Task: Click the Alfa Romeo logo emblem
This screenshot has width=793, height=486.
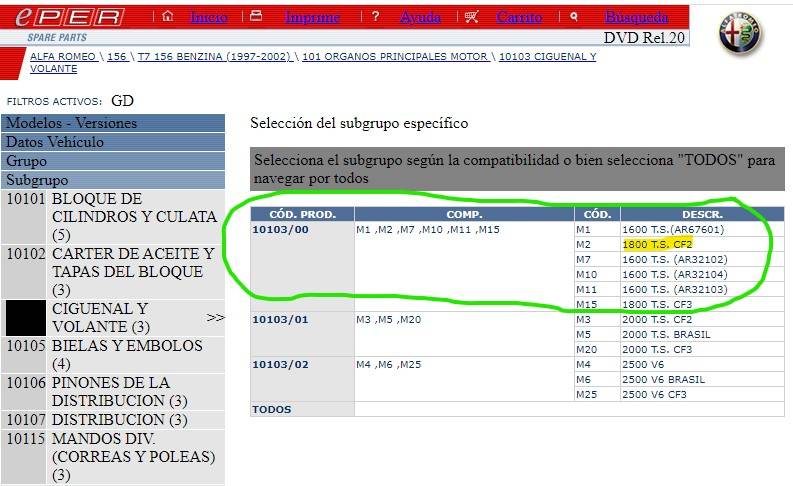Action: coord(740,33)
